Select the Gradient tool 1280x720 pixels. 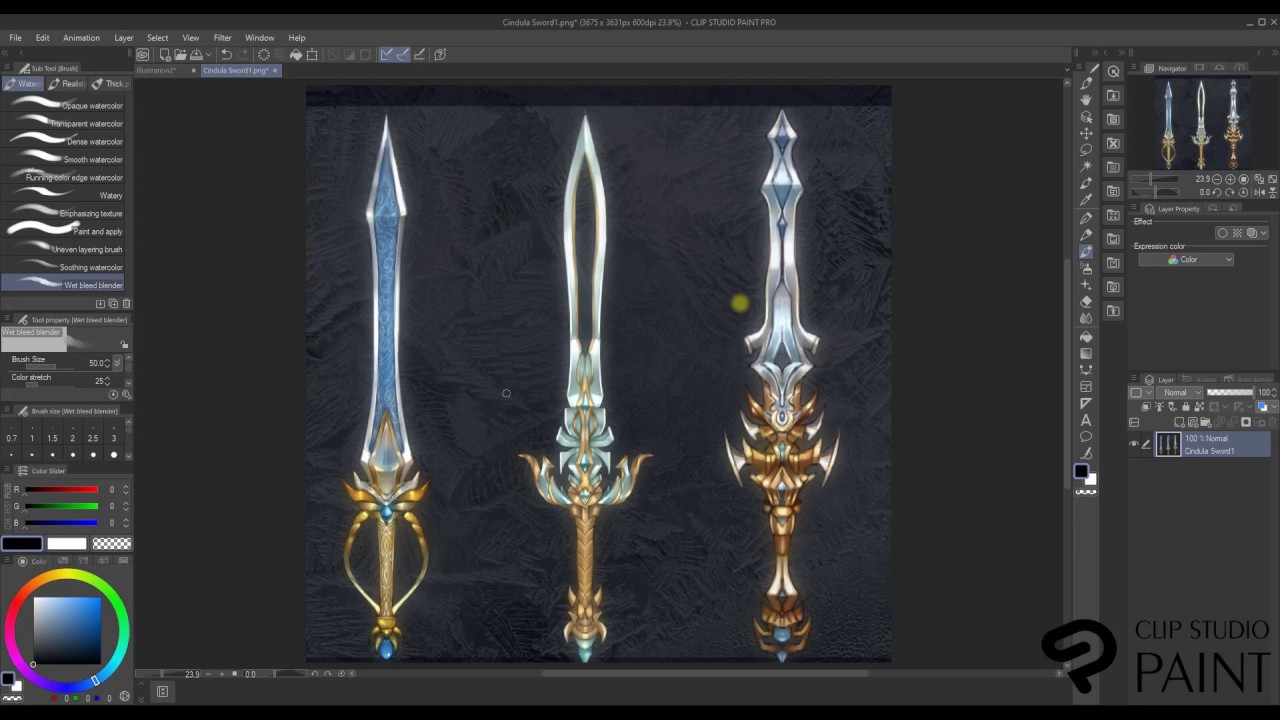(x=1086, y=353)
